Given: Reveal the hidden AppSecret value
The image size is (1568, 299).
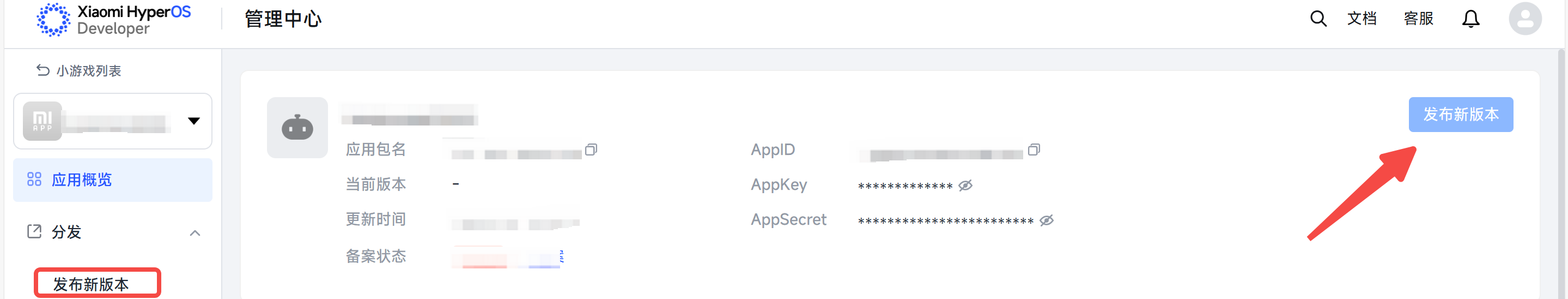Looking at the screenshot, I should click(x=1047, y=220).
